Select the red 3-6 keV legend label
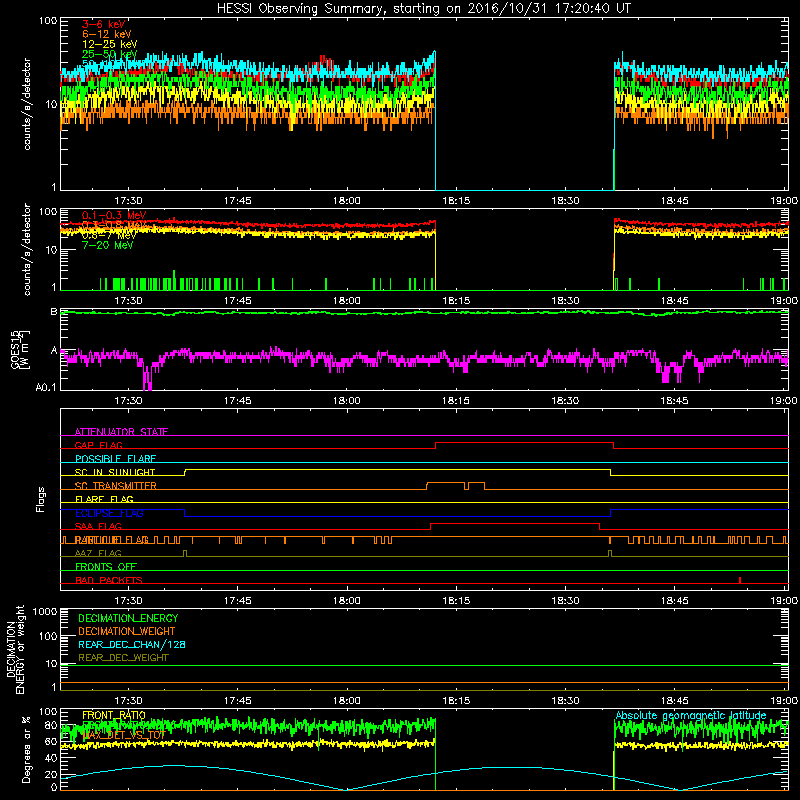 coord(103,24)
